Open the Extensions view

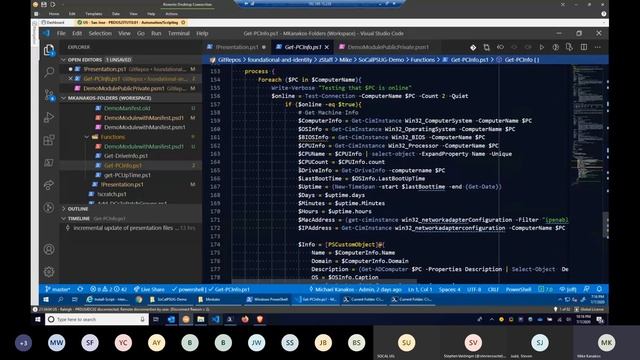(49, 140)
